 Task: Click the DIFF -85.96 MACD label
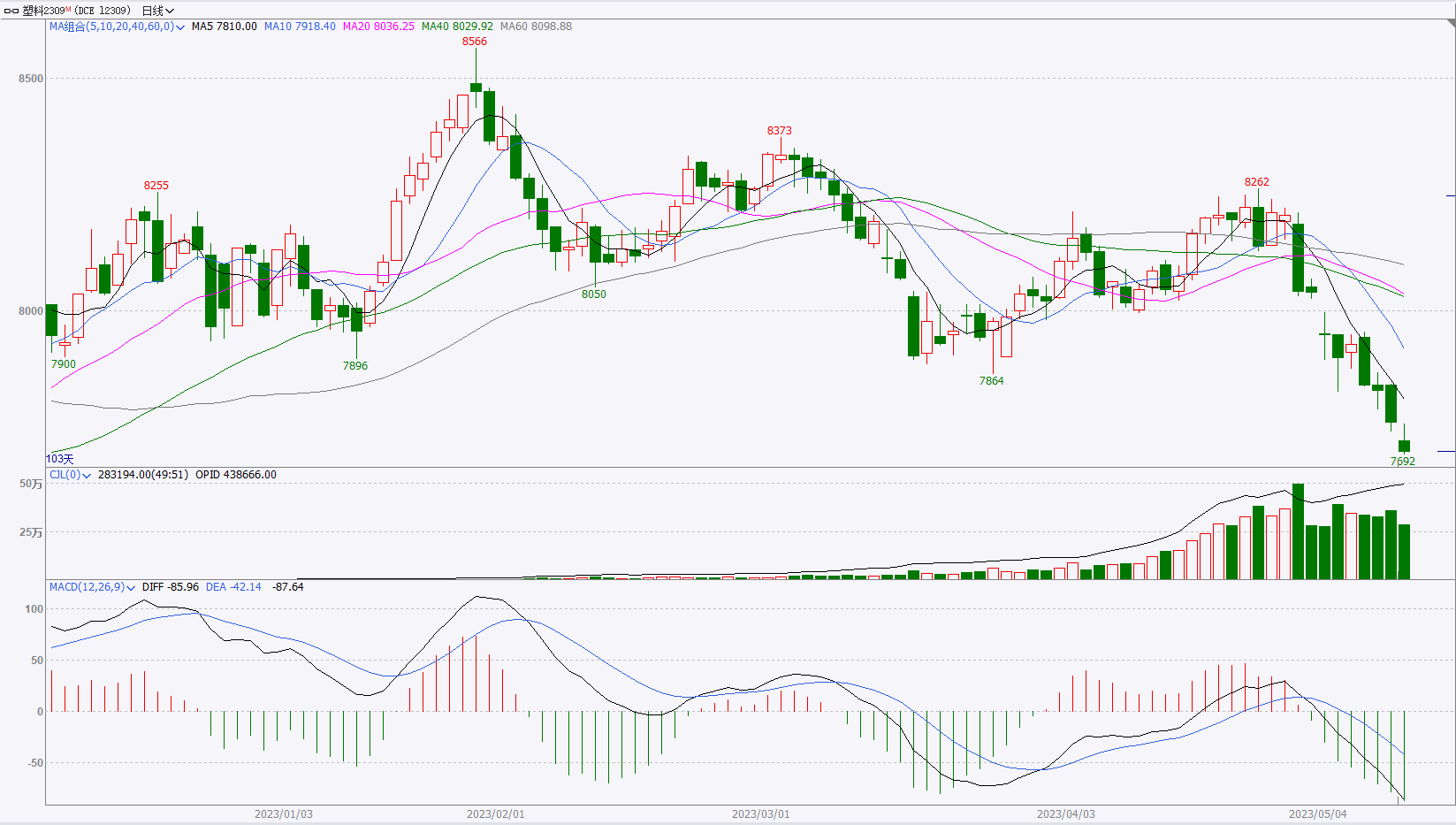170,587
